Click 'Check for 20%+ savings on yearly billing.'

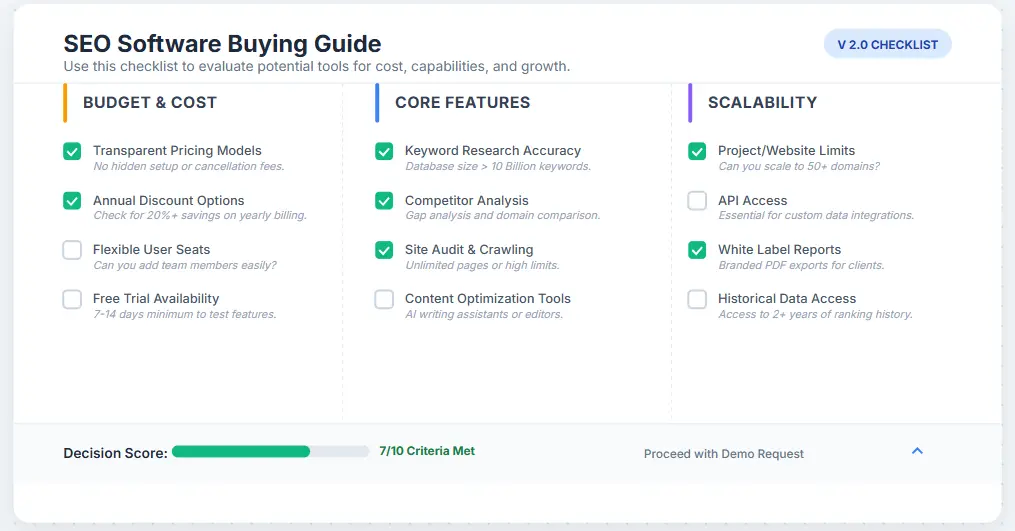(200, 216)
